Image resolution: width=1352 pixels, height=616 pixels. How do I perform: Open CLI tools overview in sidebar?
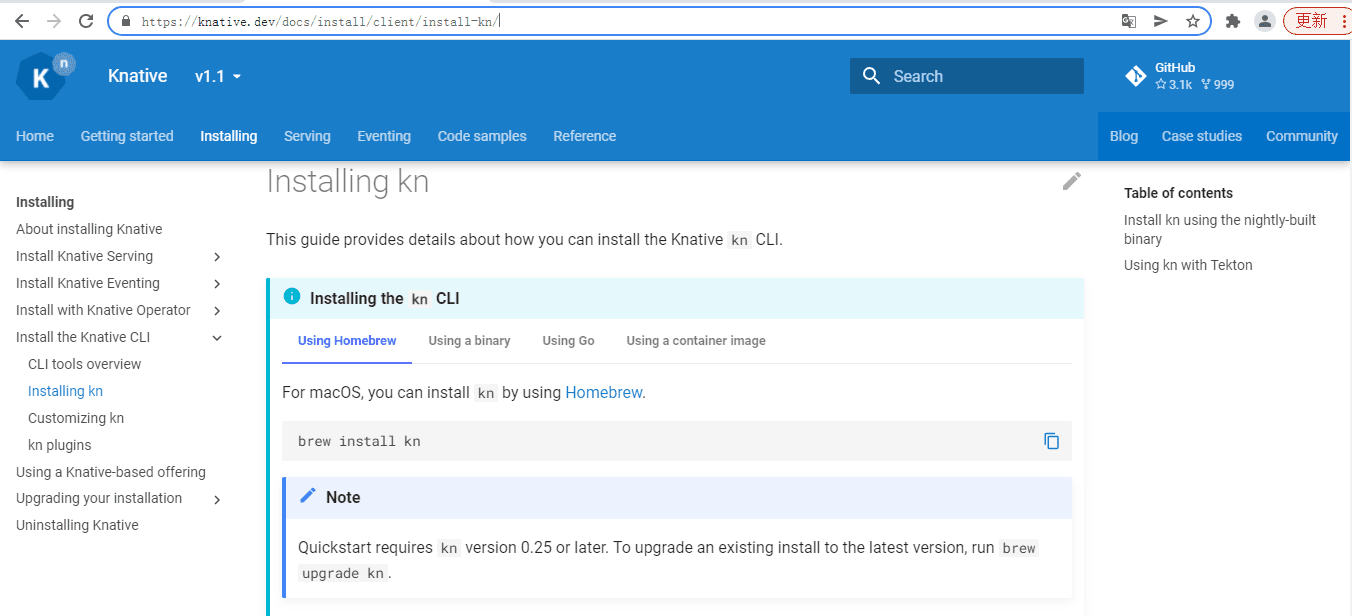pyautogui.click(x=85, y=364)
